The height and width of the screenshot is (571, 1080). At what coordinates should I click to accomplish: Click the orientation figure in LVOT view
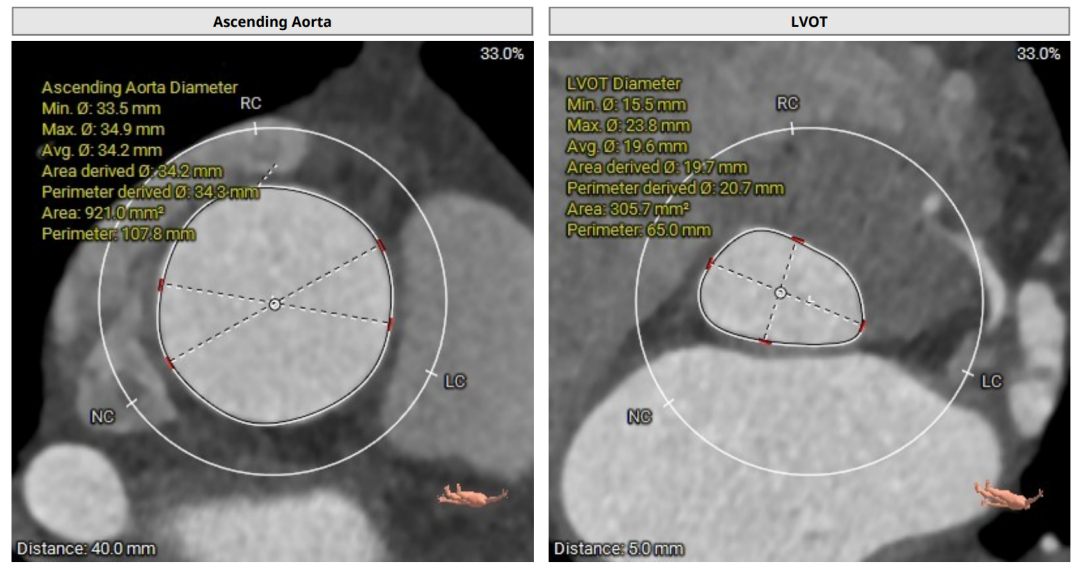tap(1009, 495)
